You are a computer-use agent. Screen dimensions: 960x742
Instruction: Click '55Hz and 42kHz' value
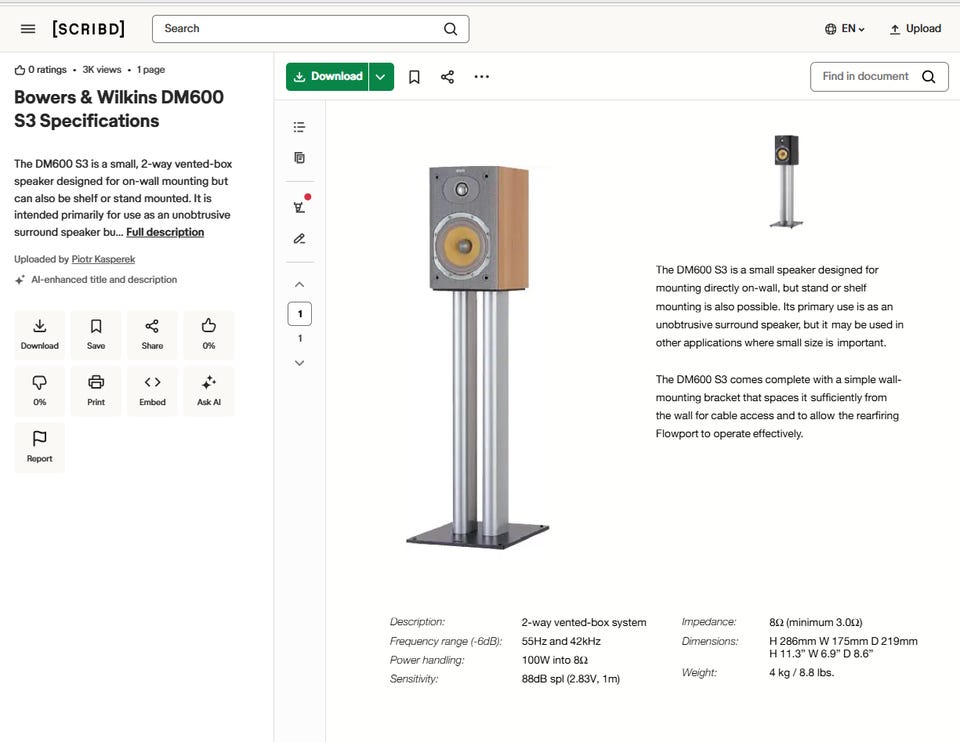[561, 641]
